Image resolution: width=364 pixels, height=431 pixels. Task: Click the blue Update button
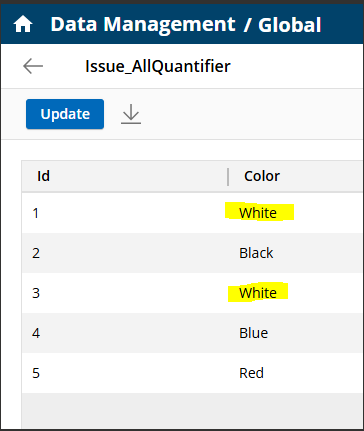pos(65,114)
